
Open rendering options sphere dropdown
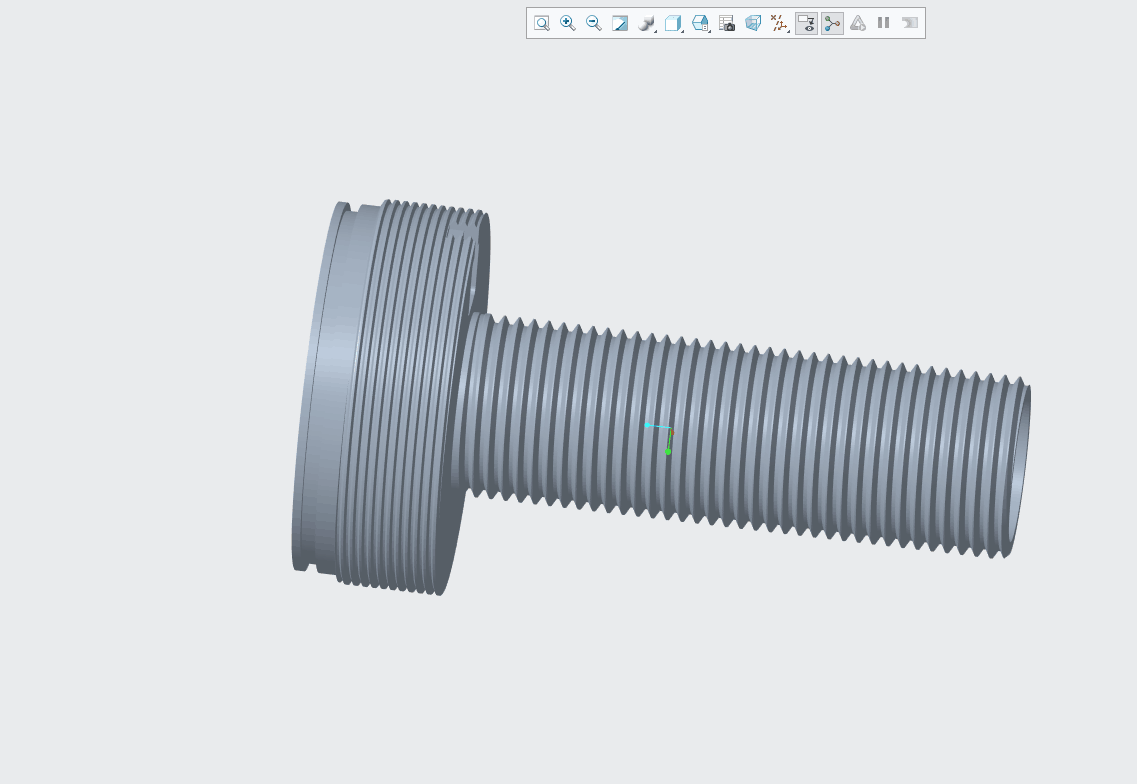click(x=647, y=23)
